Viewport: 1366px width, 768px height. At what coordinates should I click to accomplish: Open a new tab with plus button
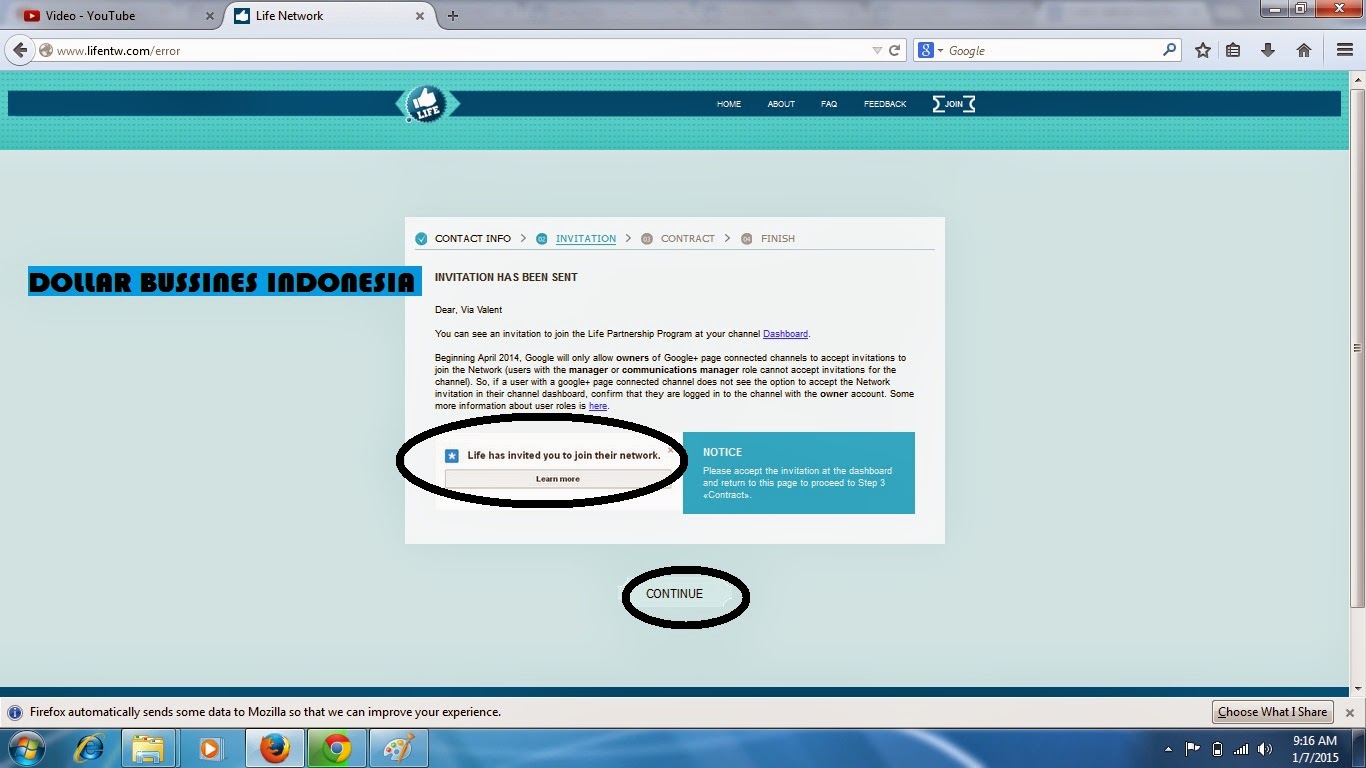pyautogui.click(x=453, y=16)
